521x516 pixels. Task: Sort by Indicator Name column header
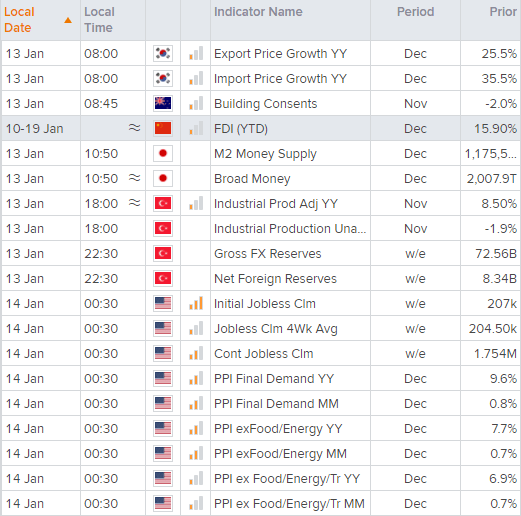(258, 12)
